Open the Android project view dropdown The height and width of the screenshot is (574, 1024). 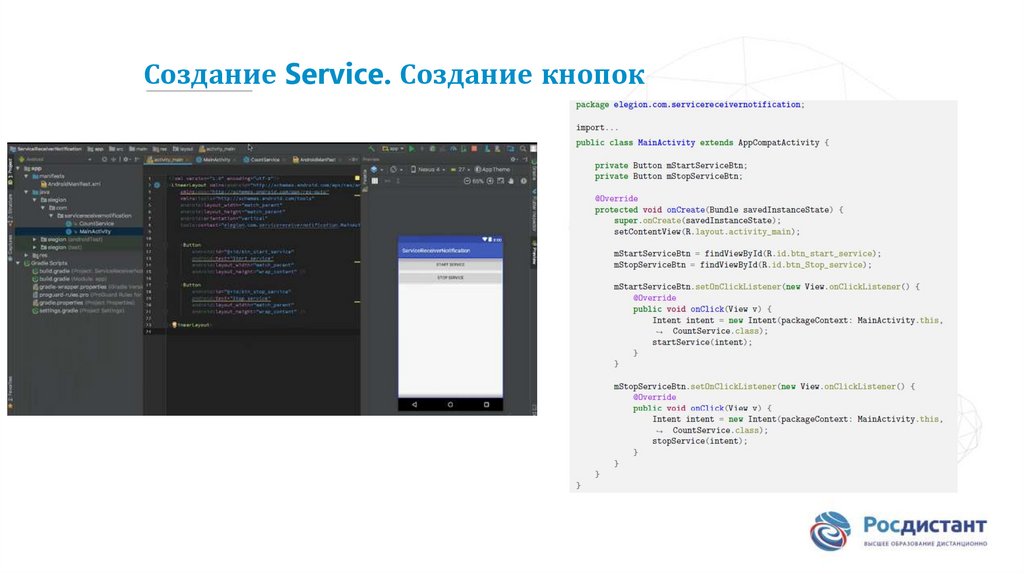(56, 159)
